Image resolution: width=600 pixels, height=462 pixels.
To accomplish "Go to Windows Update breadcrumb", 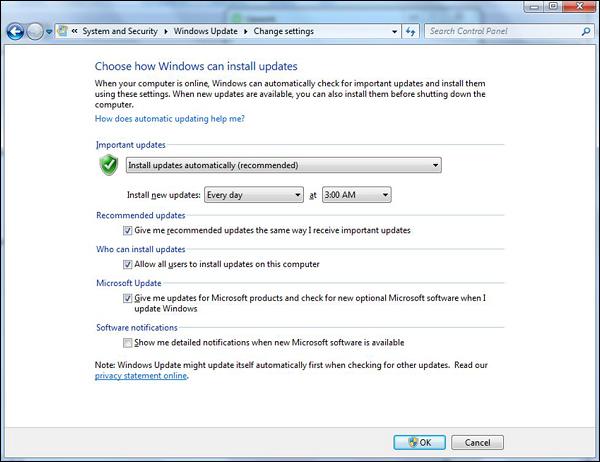I will pyautogui.click(x=205, y=31).
